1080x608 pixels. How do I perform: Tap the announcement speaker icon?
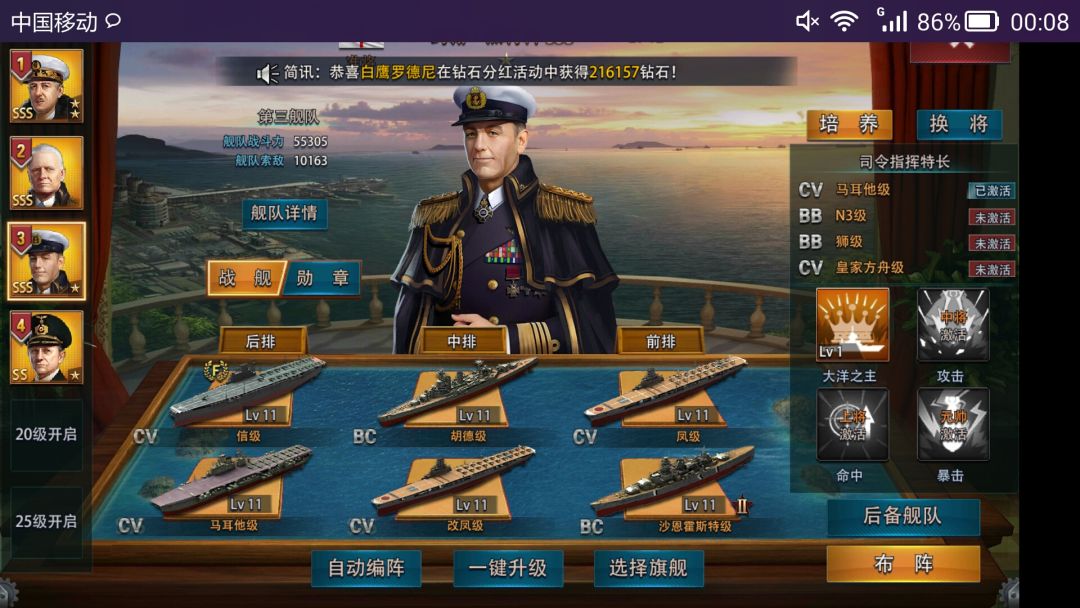coord(267,73)
